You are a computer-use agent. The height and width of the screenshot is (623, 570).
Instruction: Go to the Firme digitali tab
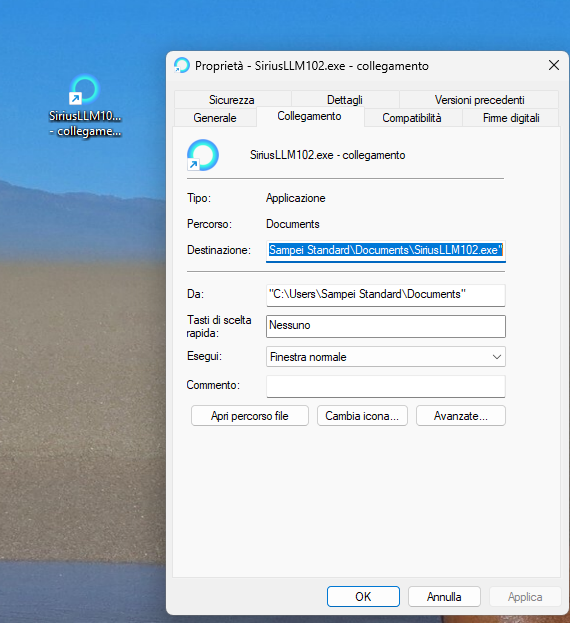pyautogui.click(x=511, y=118)
